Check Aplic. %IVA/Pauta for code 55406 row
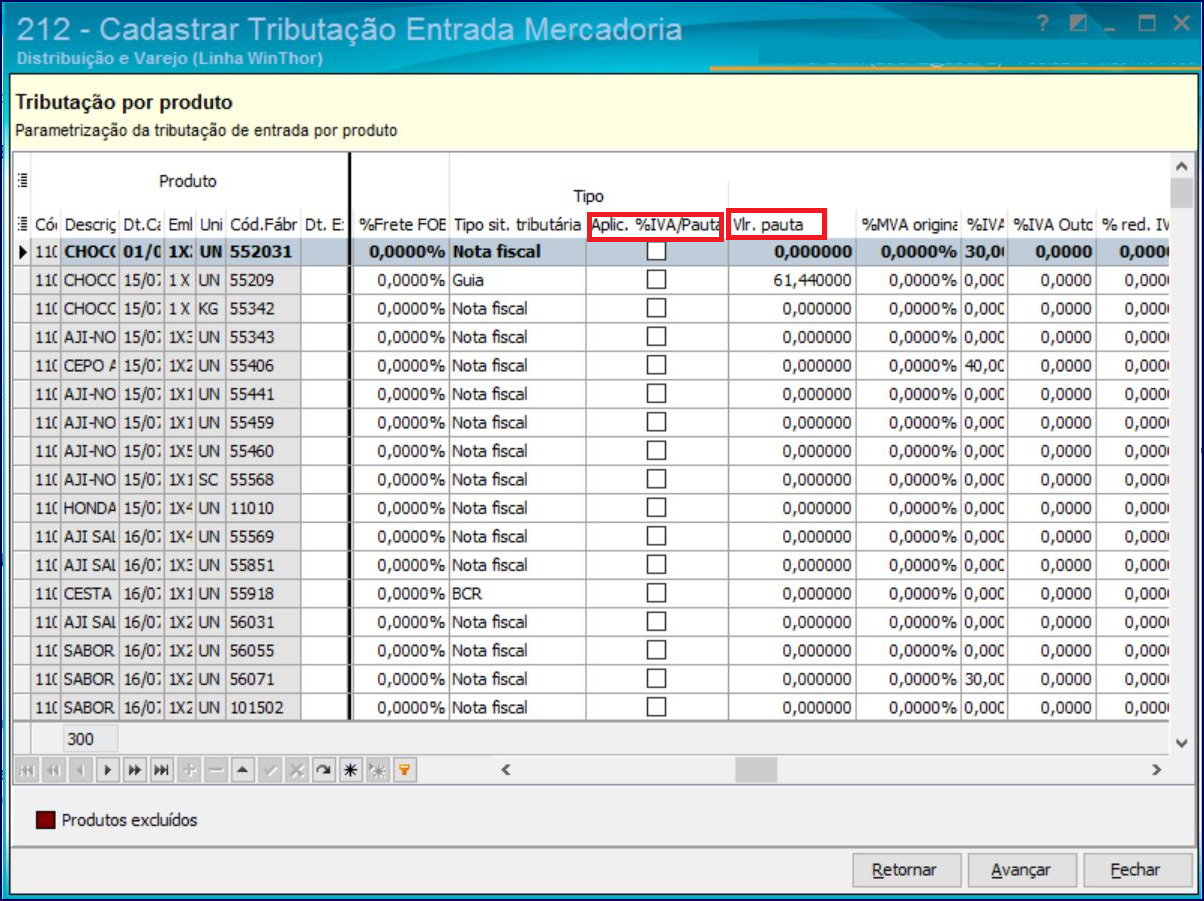Image resolution: width=1204 pixels, height=901 pixels. click(x=656, y=365)
